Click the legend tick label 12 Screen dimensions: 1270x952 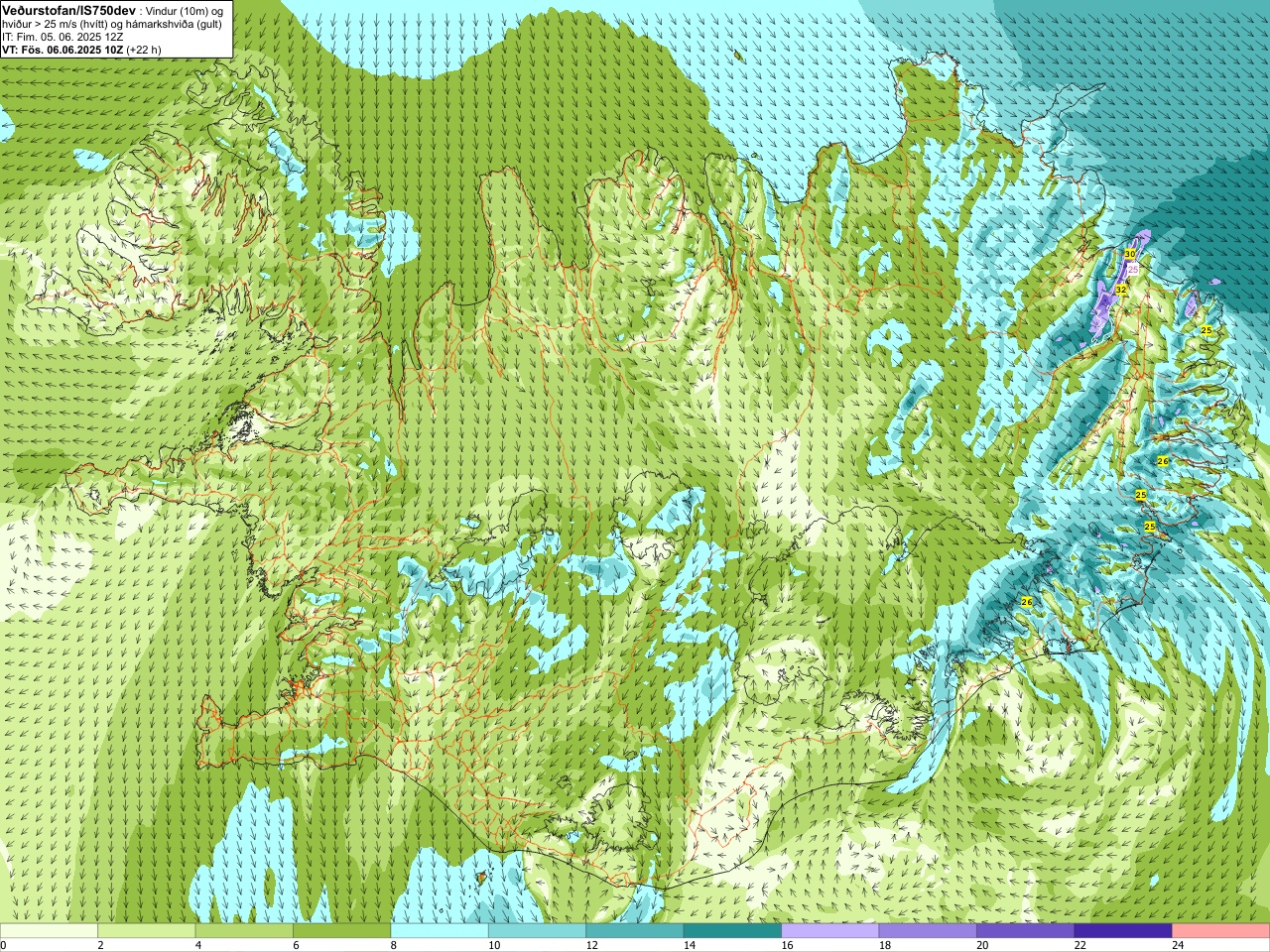coord(591,945)
